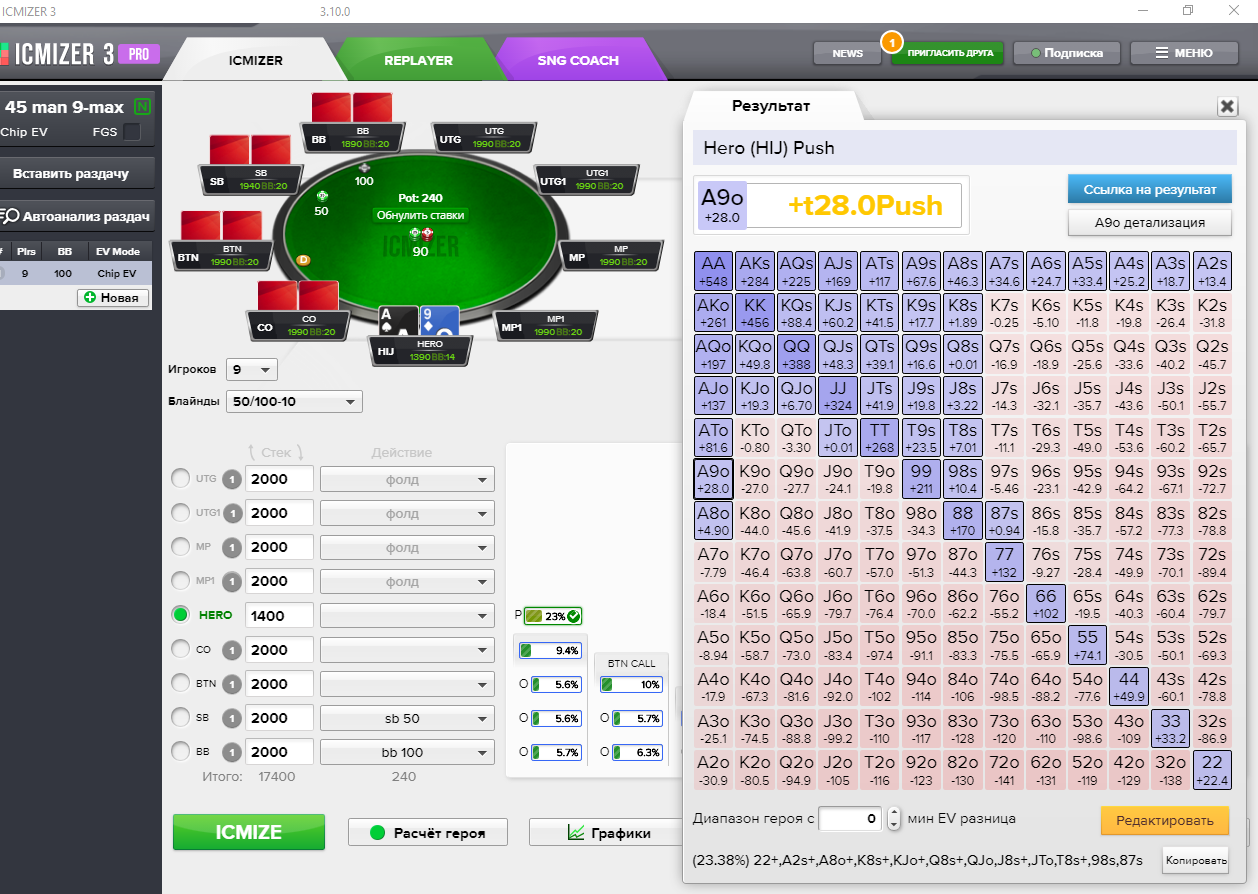Click the grey 1 badge in the SB row
Image resolution: width=1258 pixels, height=894 pixels.
pyautogui.click(x=232, y=718)
